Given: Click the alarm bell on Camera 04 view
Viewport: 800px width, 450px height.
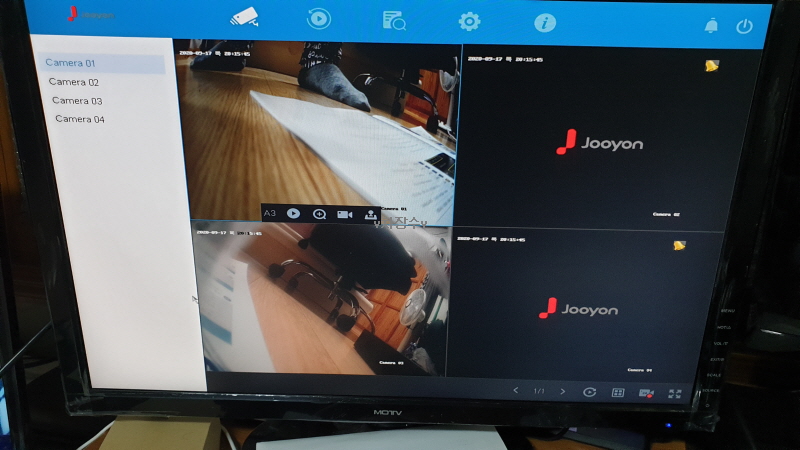Looking at the screenshot, I should point(679,245).
